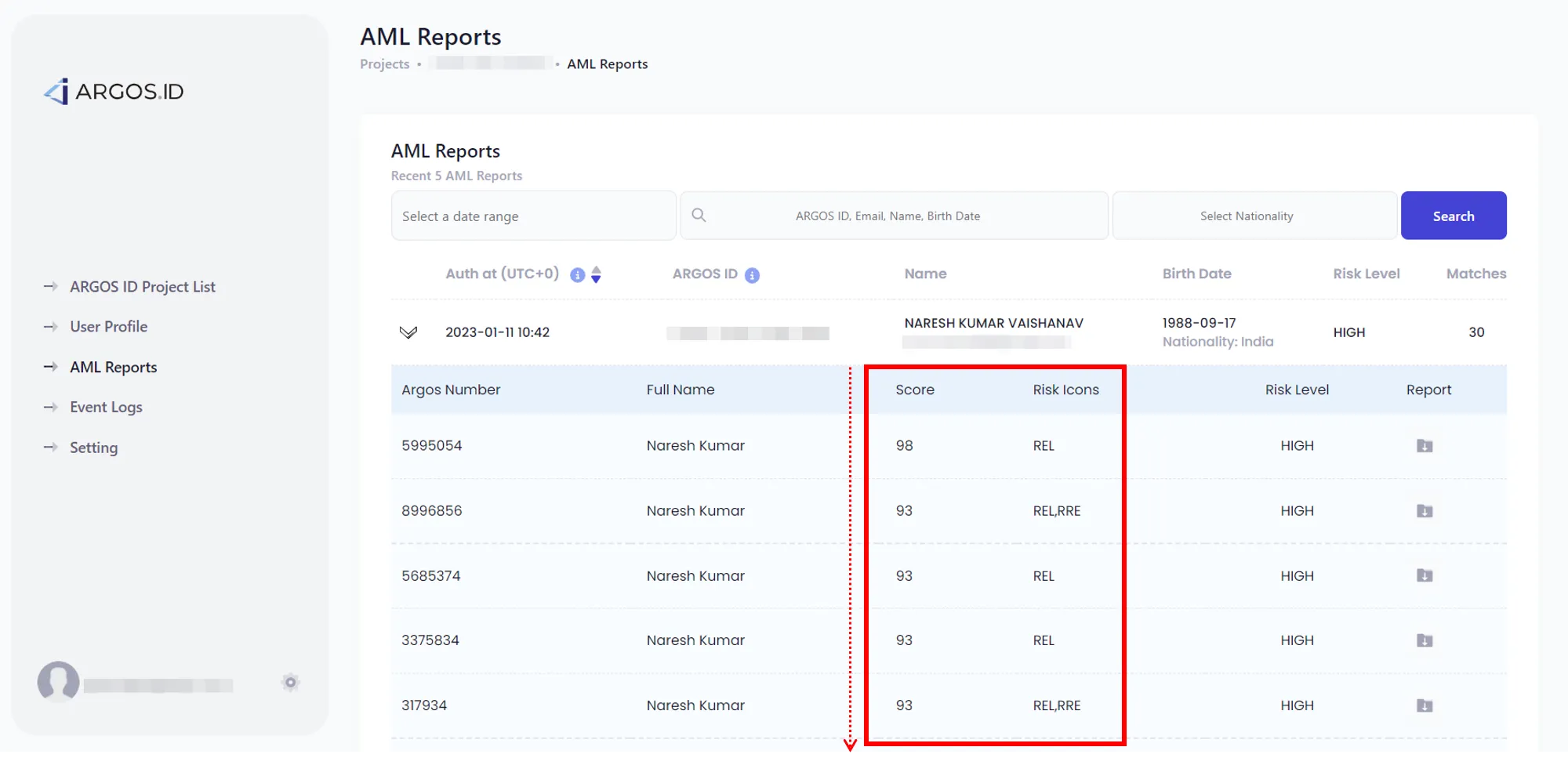Open the date range picker field
Viewport: 1568px width, 765px height.
coord(533,216)
